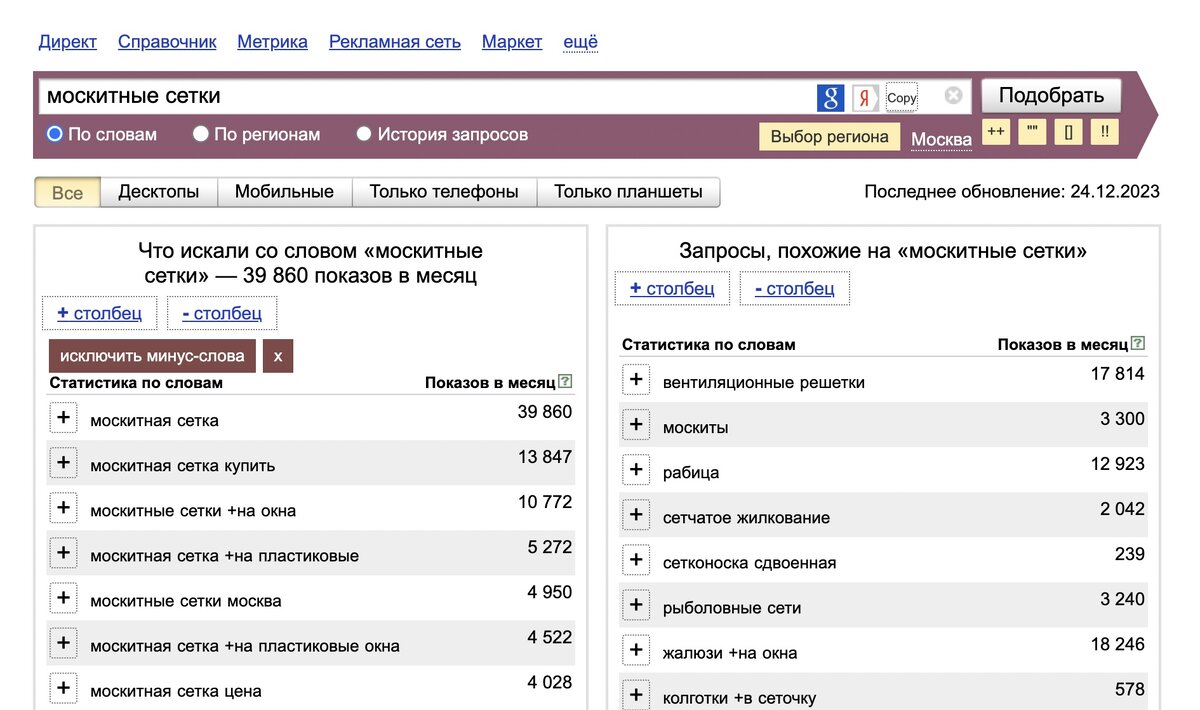Switch to the Все device tab
Image resolution: width=1200 pixels, height=710 pixels.
[x=67, y=192]
